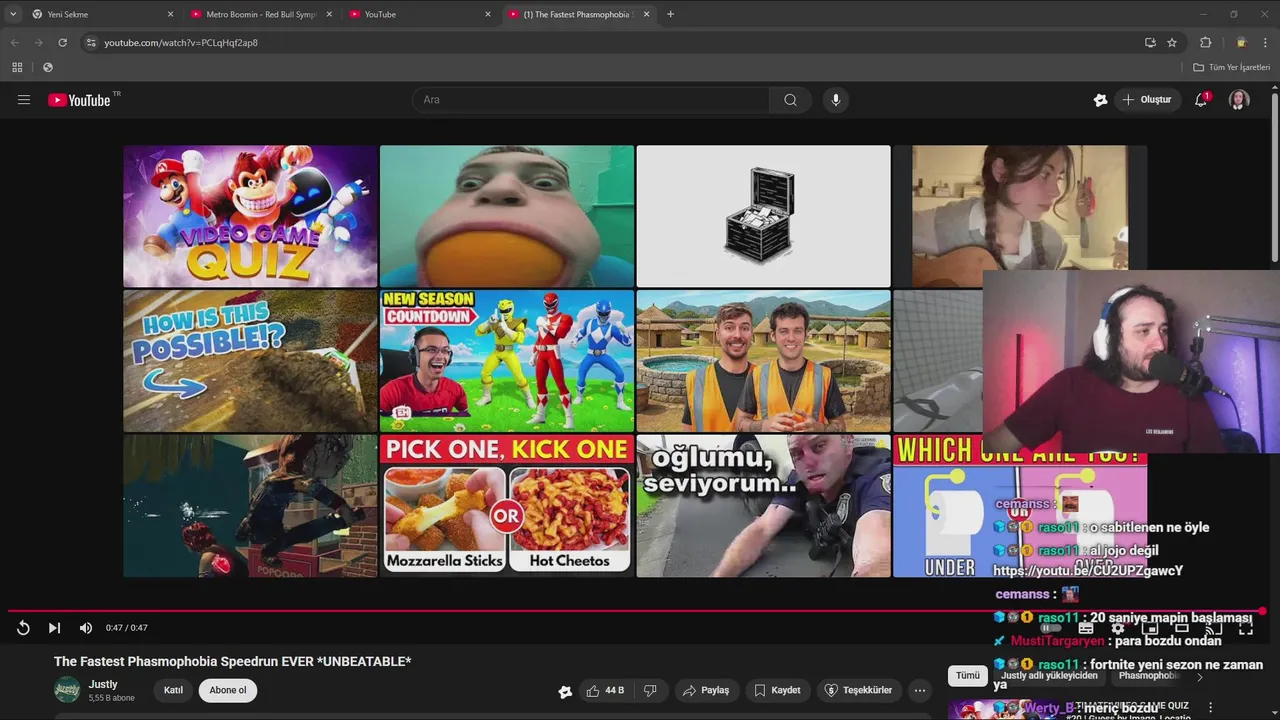Open YouTube notifications bell
This screenshot has width=1280, height=720.
click(1201, 100)
